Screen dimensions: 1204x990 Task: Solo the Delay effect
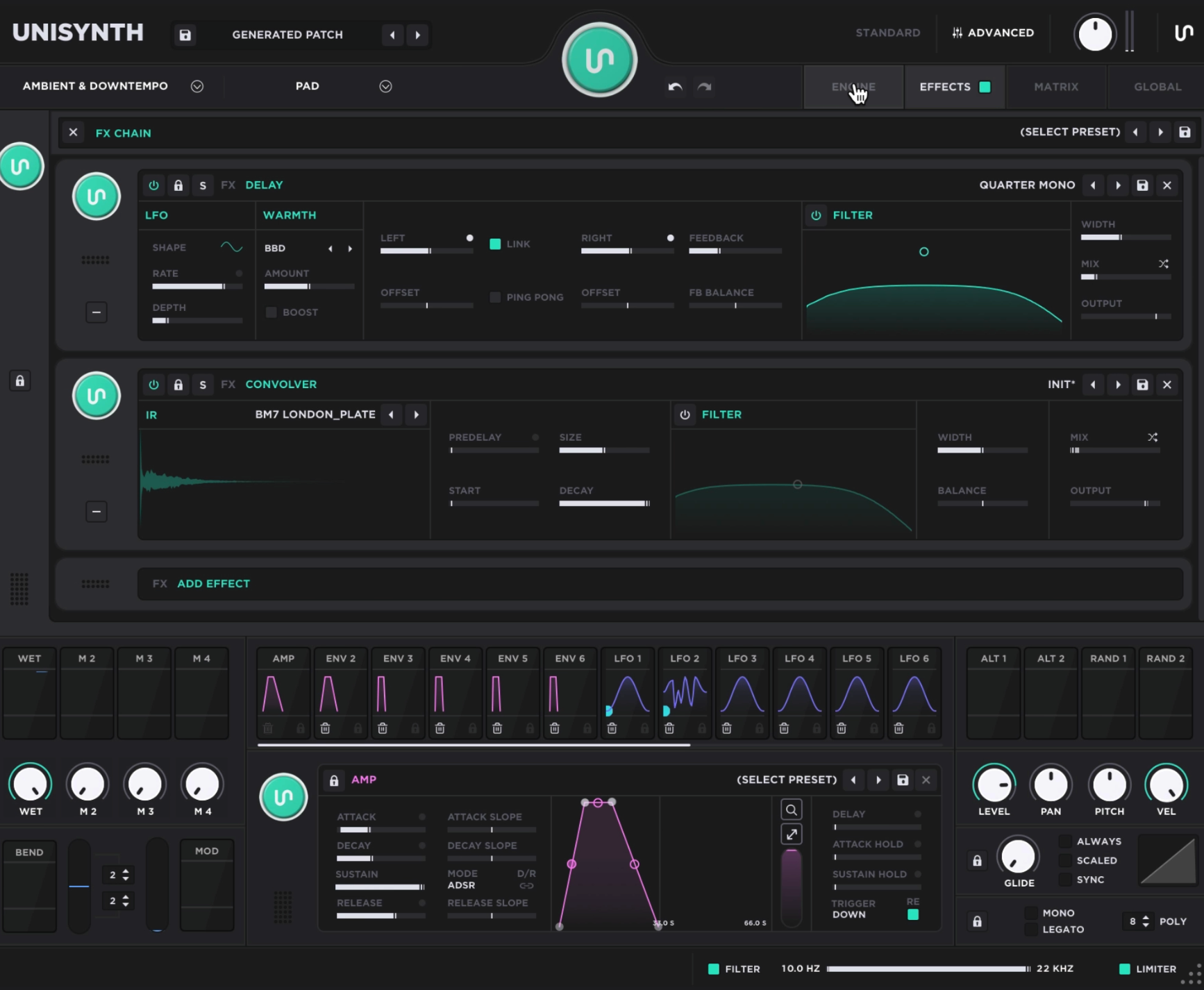pos(203,185)
